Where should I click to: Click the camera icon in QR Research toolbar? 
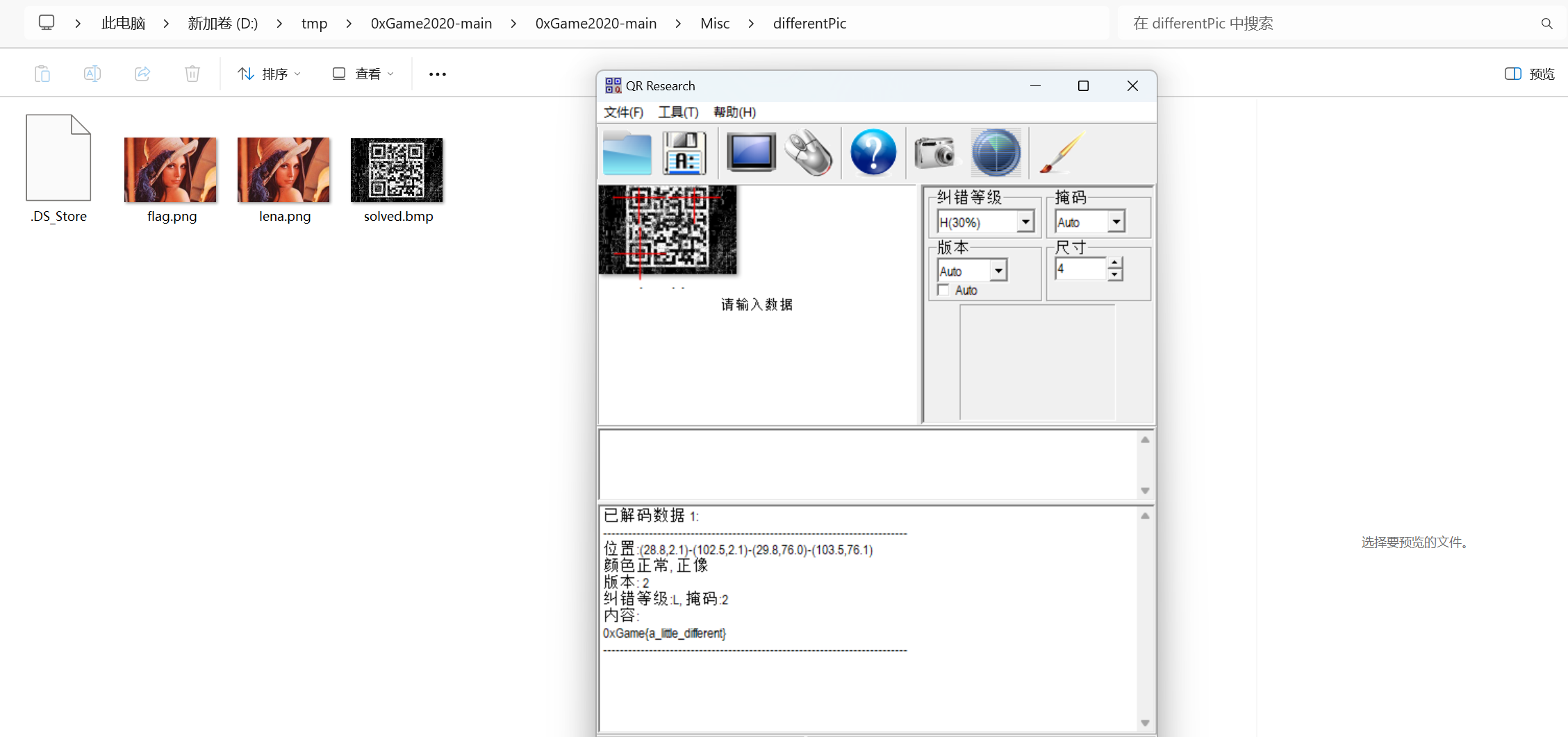click(934, 152)
